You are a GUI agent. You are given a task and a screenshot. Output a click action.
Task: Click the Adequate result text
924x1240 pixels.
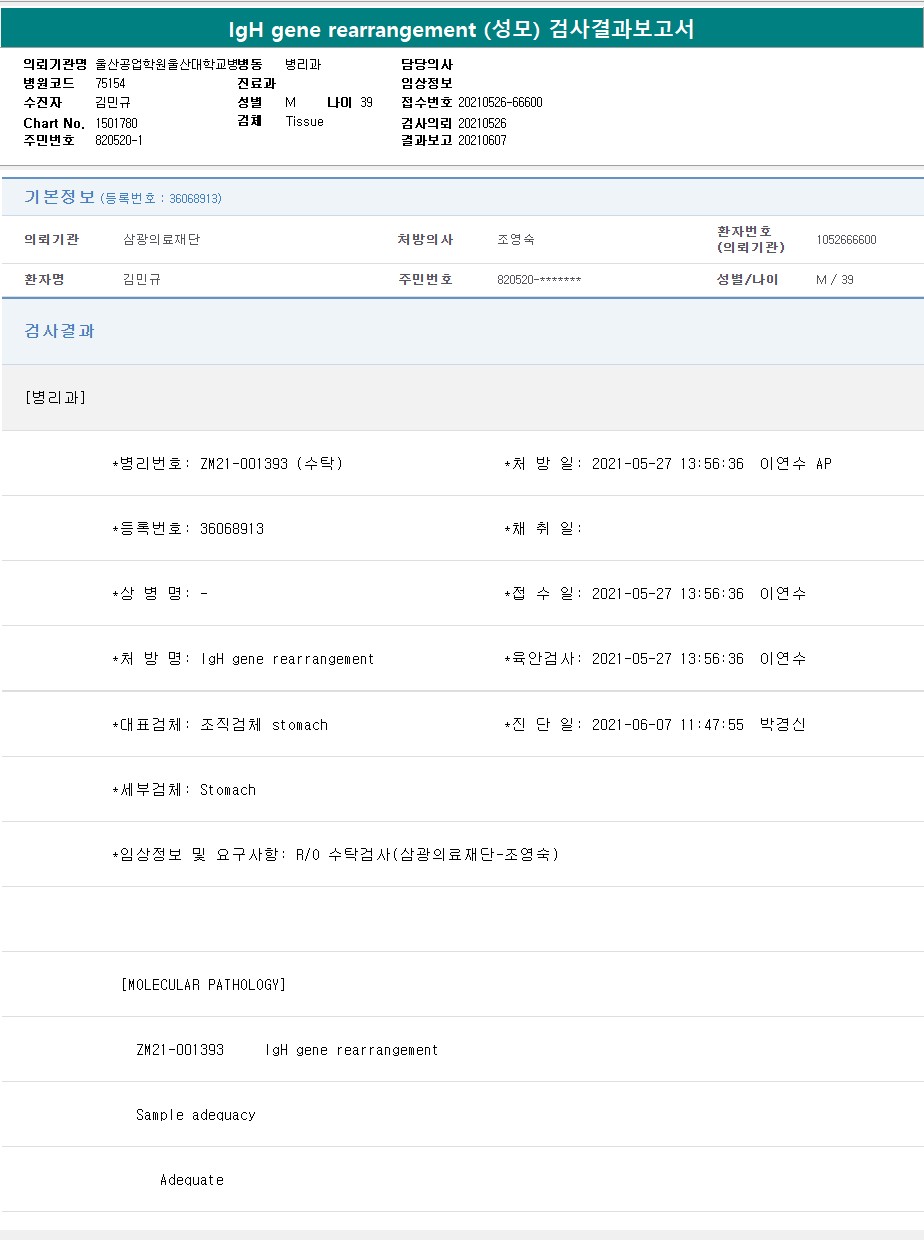click(192, 1180)
